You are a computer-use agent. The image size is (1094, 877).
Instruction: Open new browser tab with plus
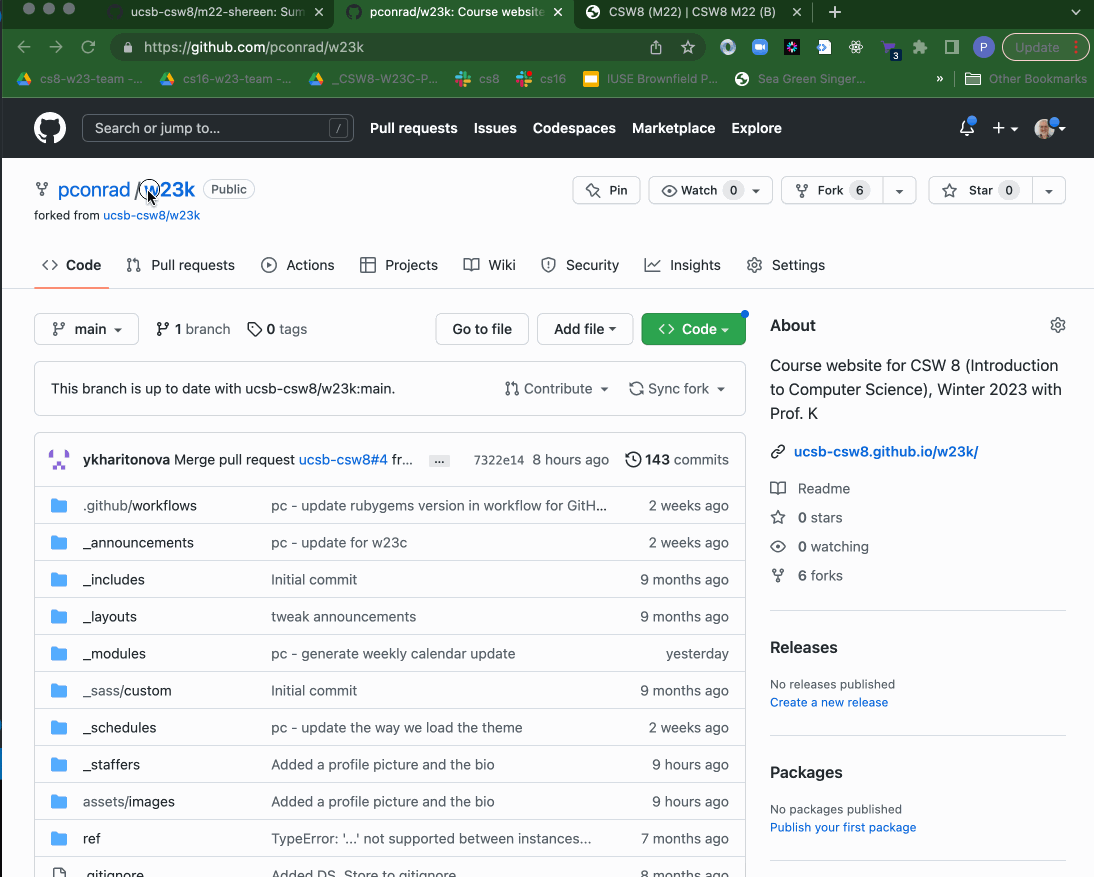834,12
